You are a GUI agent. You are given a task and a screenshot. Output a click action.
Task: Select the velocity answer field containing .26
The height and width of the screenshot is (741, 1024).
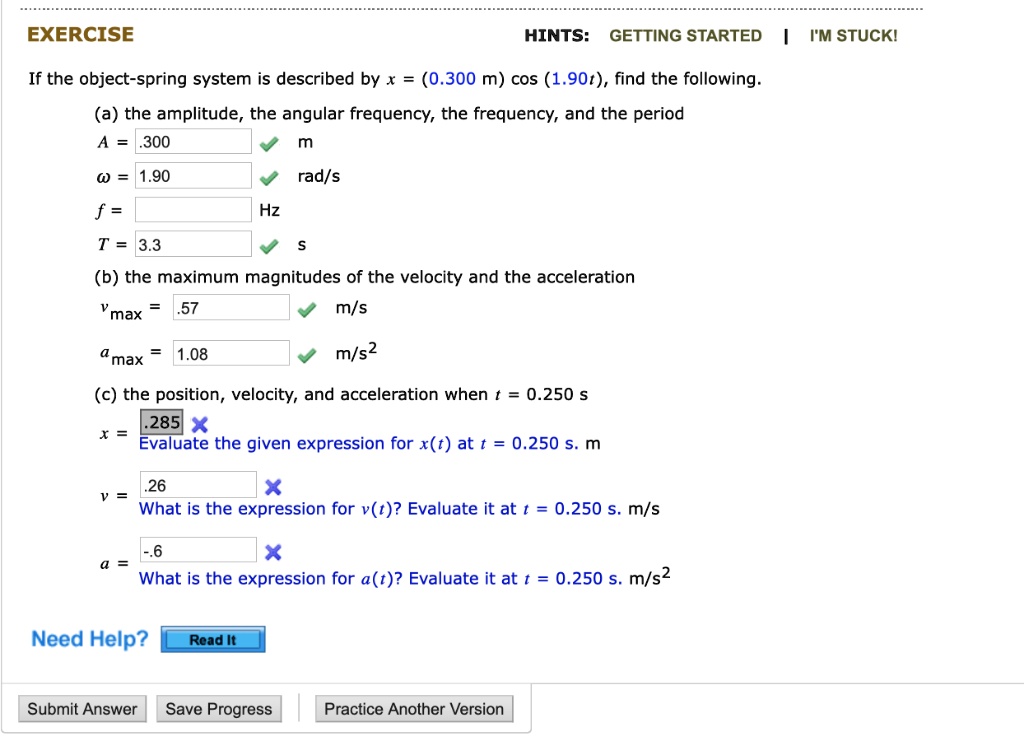[198, 484]
